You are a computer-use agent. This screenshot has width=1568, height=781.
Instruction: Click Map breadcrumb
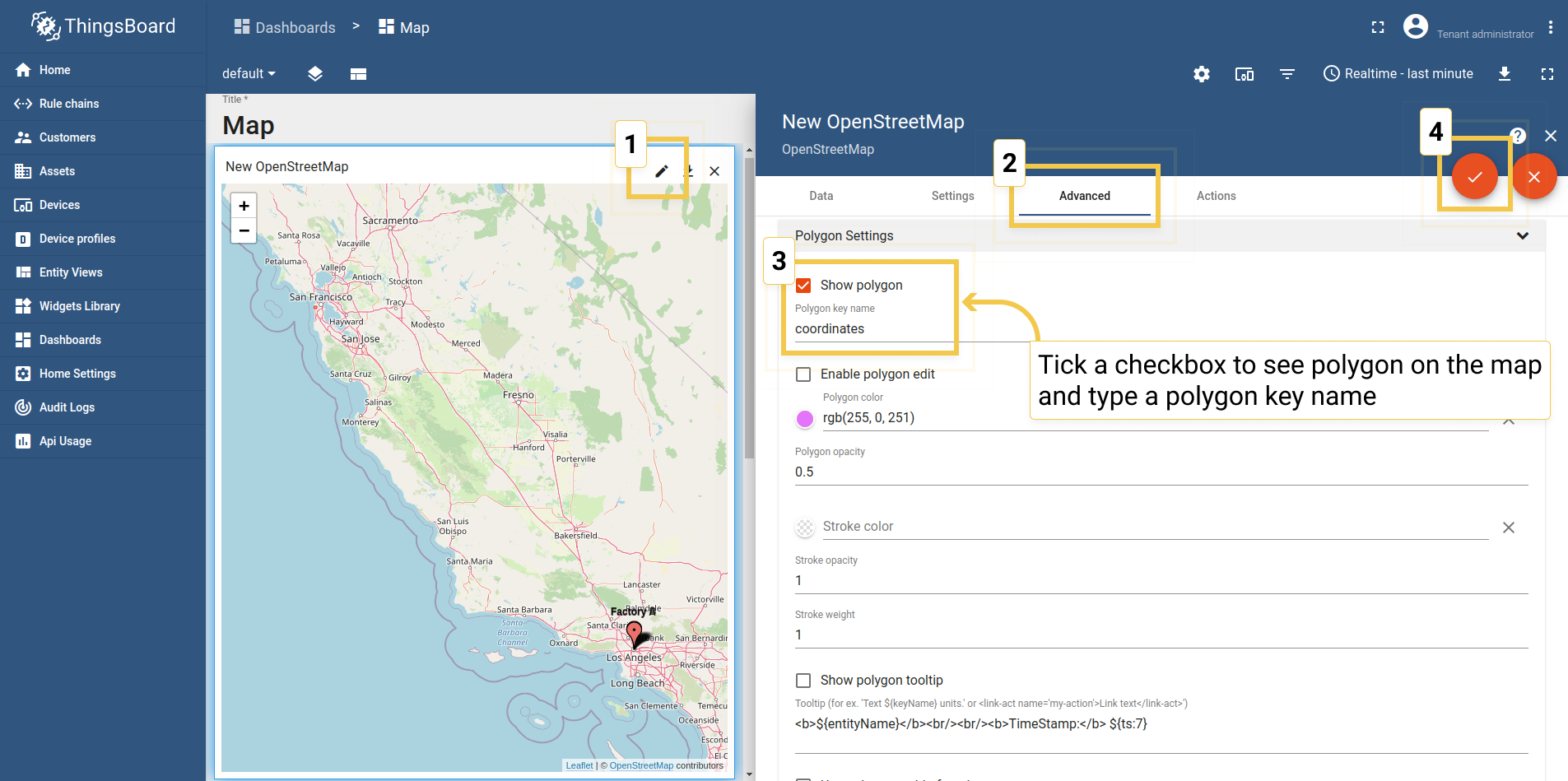[404, 27]
